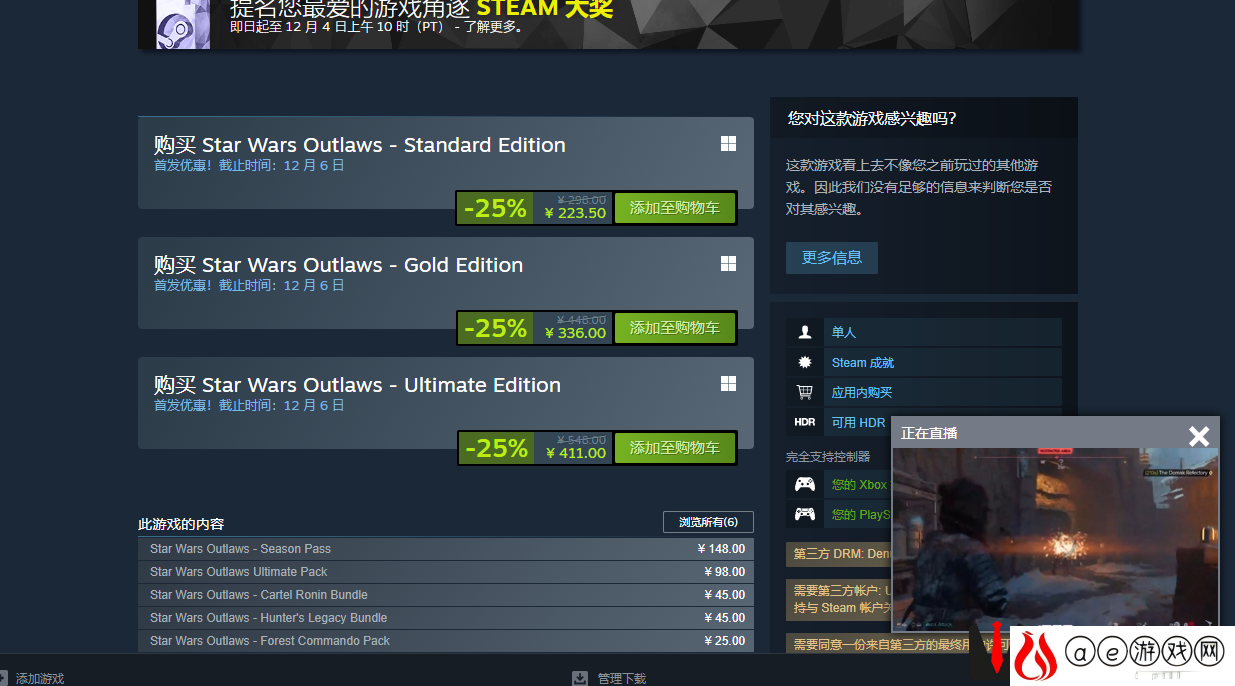Click the in-app purchases cart icon
The image size is (1235, 686).
click(x=804, y=392)
